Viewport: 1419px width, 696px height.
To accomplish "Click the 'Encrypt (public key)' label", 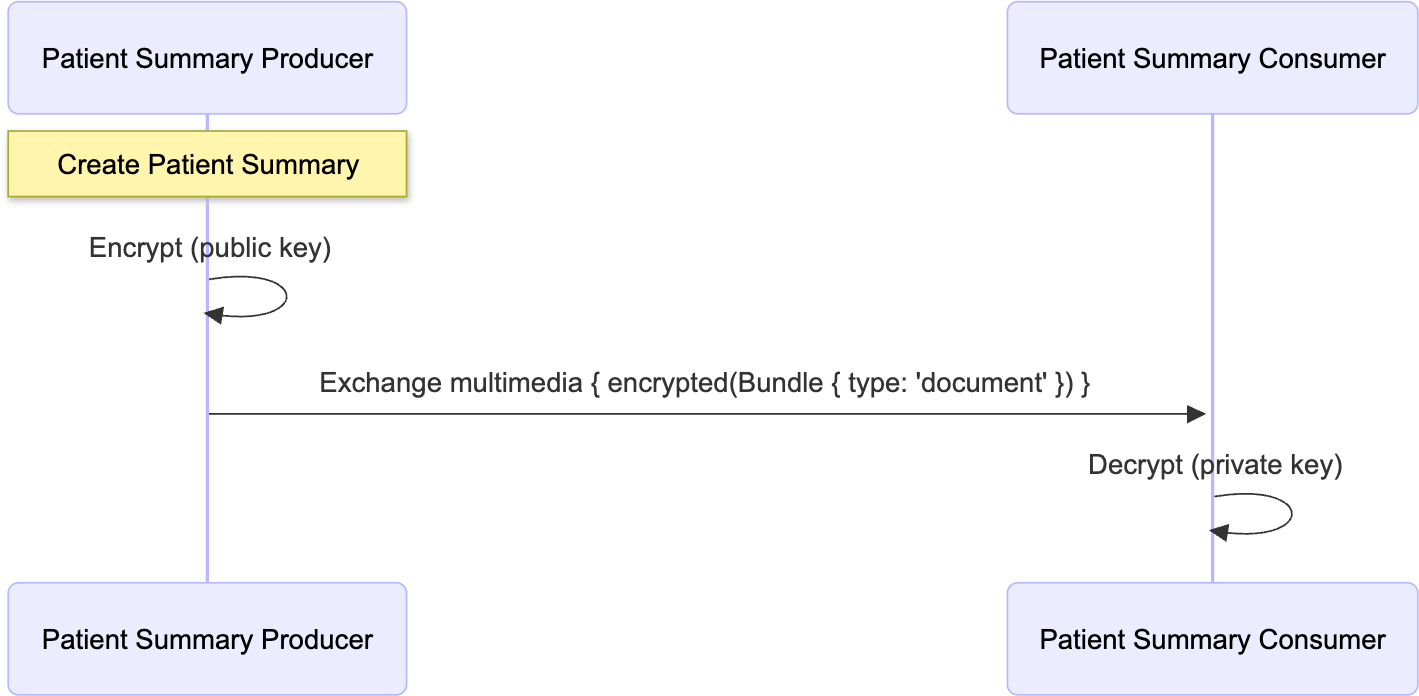I will click(x=209, y=248).
